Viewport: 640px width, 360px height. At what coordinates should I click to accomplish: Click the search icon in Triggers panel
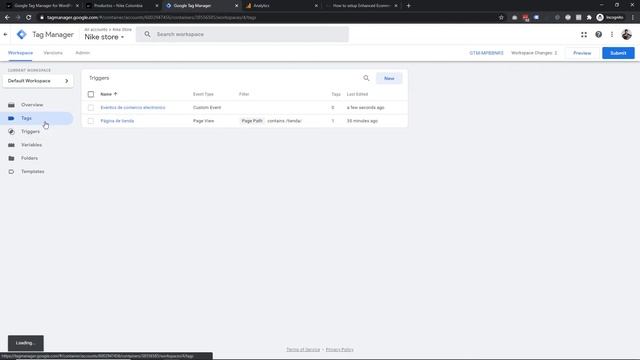pos(366,78)
